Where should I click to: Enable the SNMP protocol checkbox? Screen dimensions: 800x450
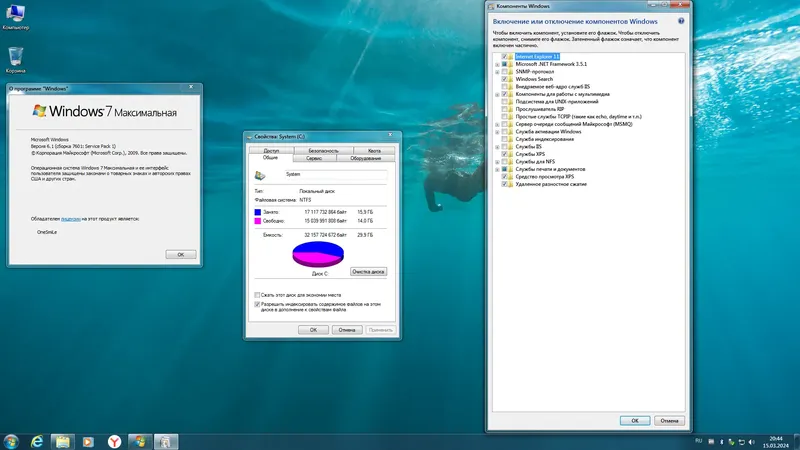point(504,71)
